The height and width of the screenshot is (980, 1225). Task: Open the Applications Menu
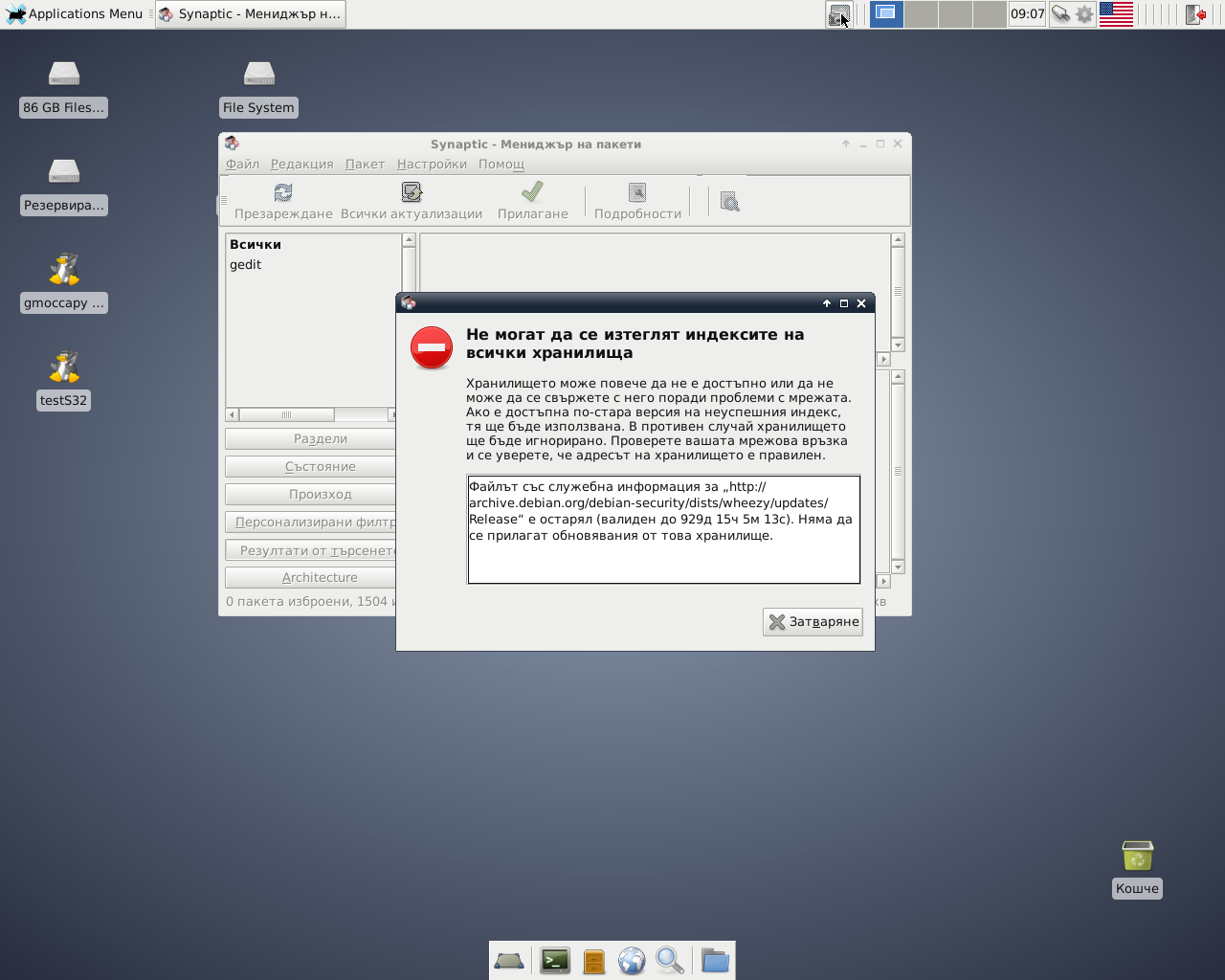click(76, 14)
